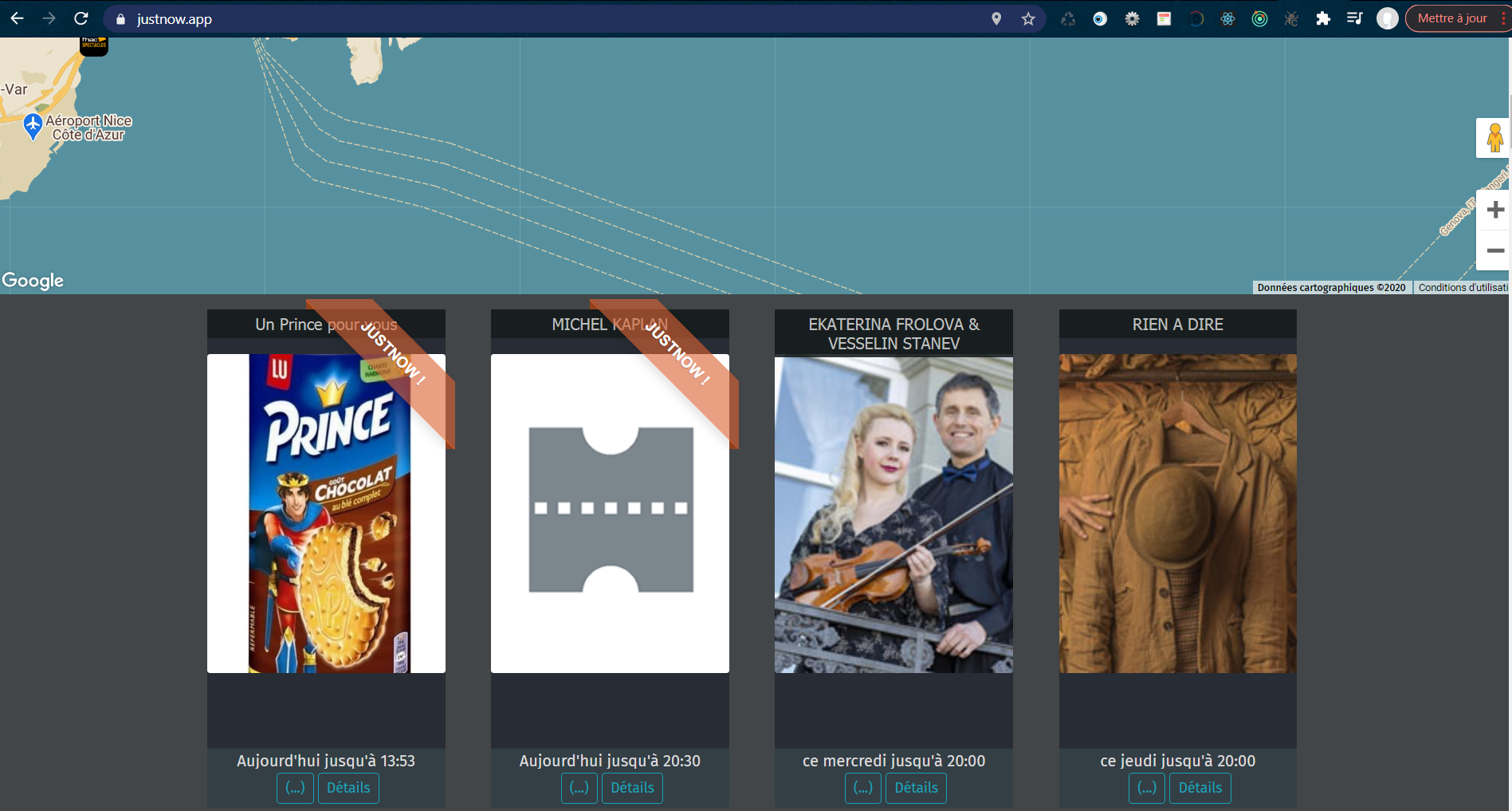This screenshot has width=1512, height=811.
Task: View site security info via lock icon
Action: 121,19
